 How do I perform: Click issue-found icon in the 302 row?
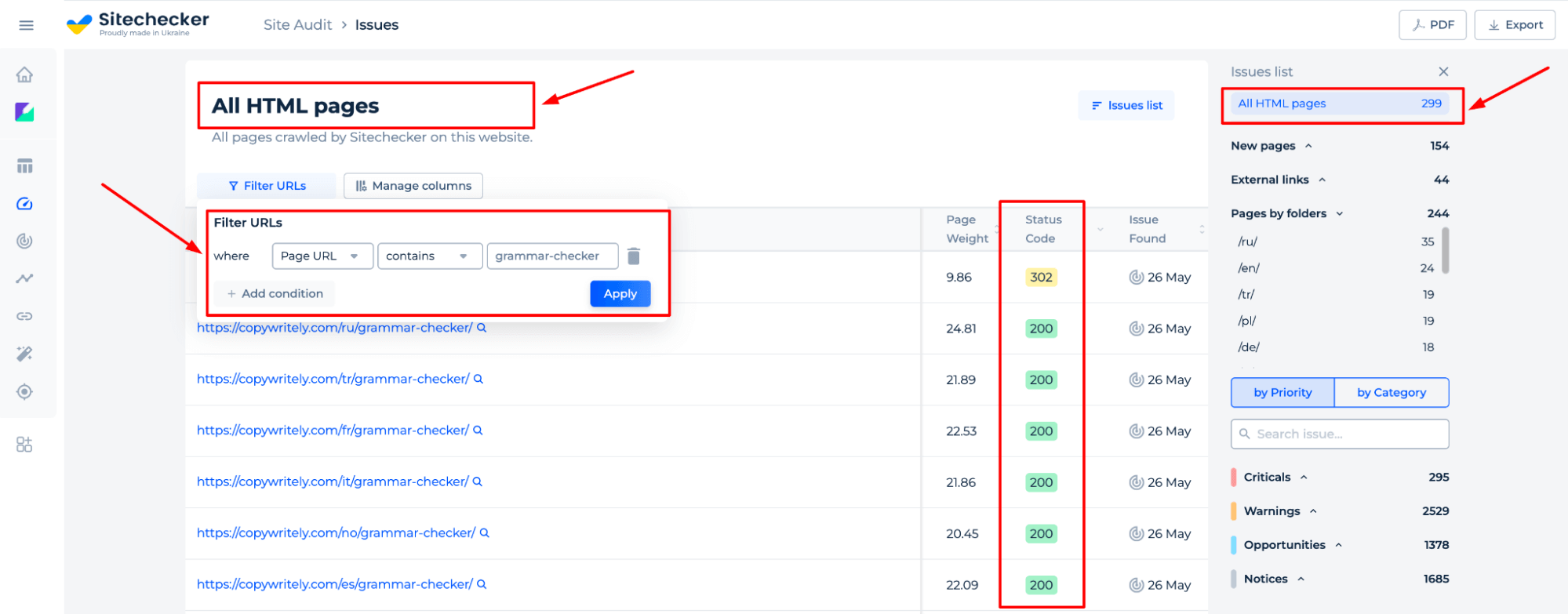click(x=1136, y=277)
